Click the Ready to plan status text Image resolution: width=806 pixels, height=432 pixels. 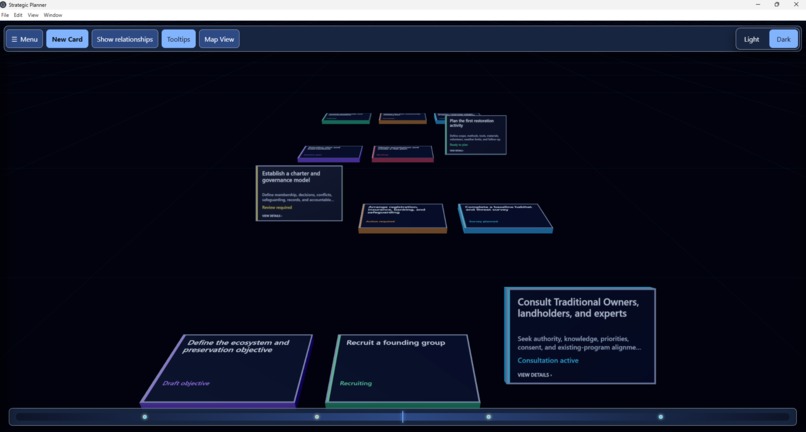point(457,145)
